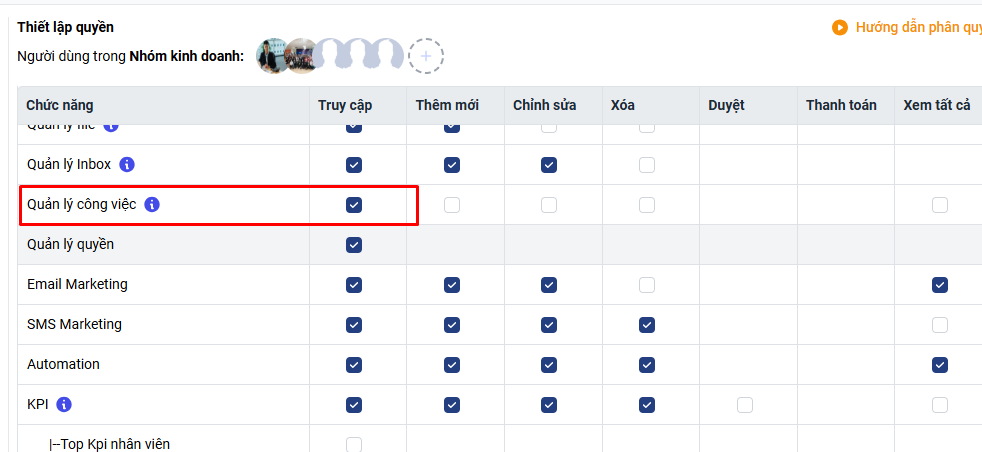Image resolution: width=982 pixels, height=452 pixels.
Task: Select the Email Marketing row label
Action: [x=77, y=284]
